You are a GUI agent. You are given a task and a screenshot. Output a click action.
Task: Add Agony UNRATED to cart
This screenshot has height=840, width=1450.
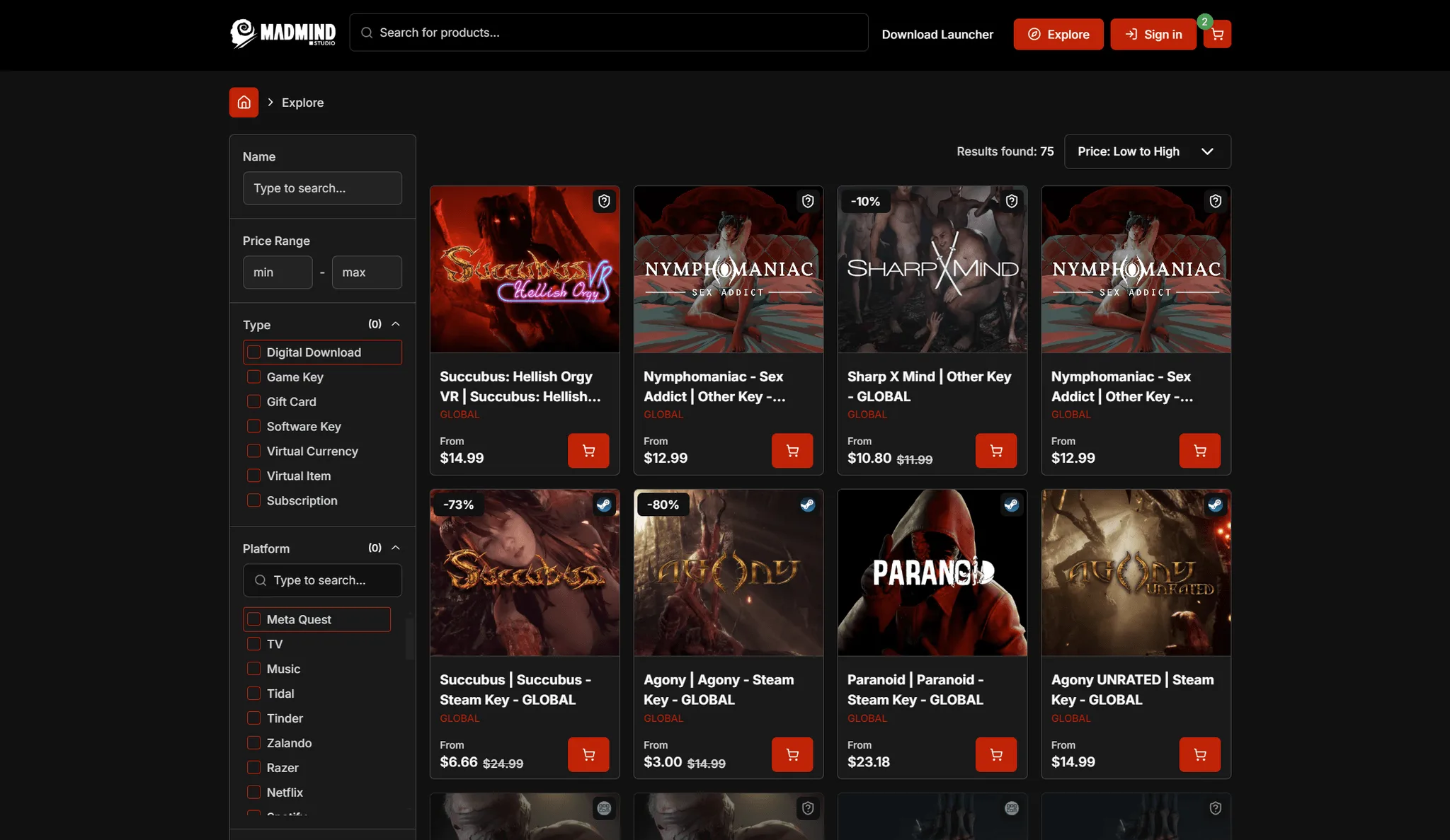[x=1200, y=754]
